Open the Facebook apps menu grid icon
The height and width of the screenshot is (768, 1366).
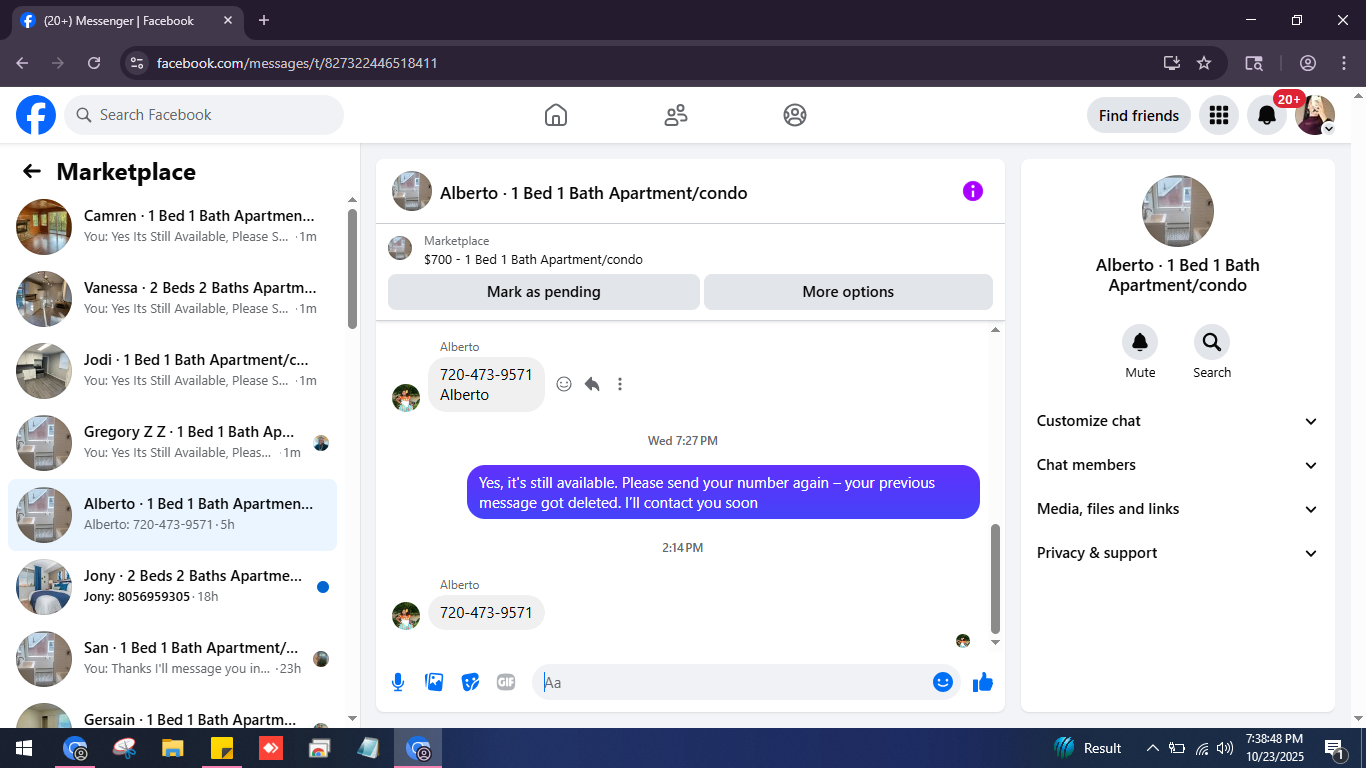(1218, 115)
